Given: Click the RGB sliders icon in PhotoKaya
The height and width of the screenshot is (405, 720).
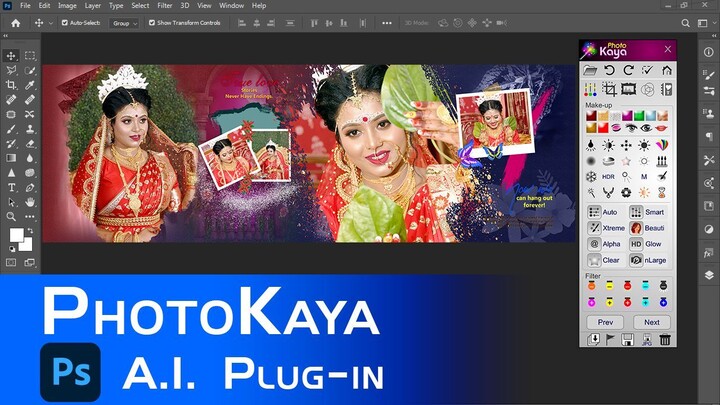Looking at the screenshot, I should click(x=590, y=89).
